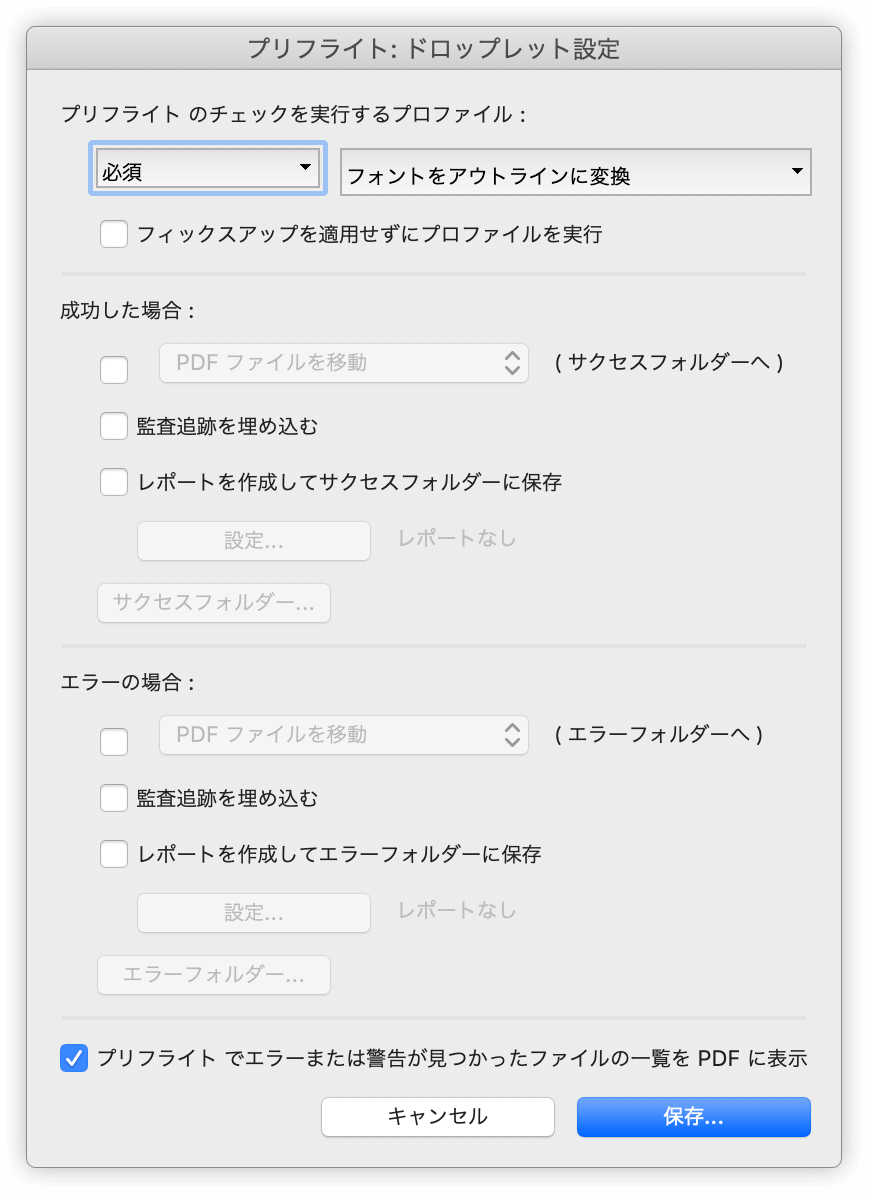Open the error PDF ファイルを移動 popup menu
This screenshot has height=1195, width=869.
tap(344, 735)
